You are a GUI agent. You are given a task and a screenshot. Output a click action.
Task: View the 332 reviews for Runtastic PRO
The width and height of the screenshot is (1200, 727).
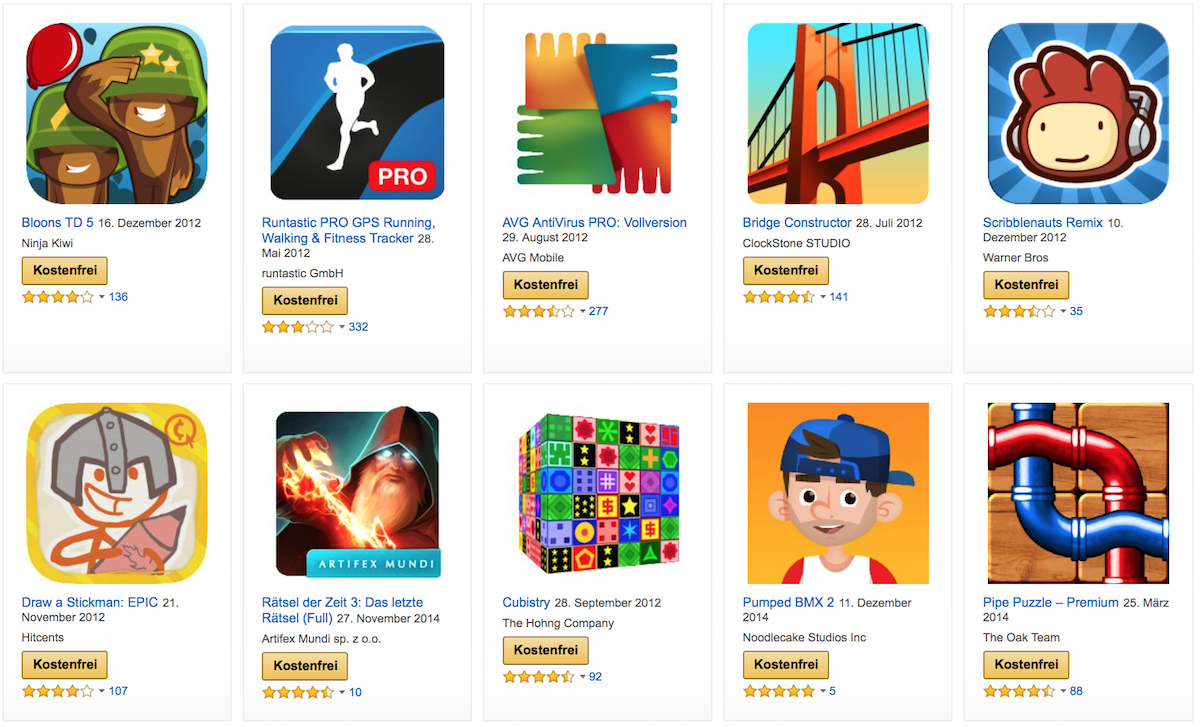[x=358, y=327]
